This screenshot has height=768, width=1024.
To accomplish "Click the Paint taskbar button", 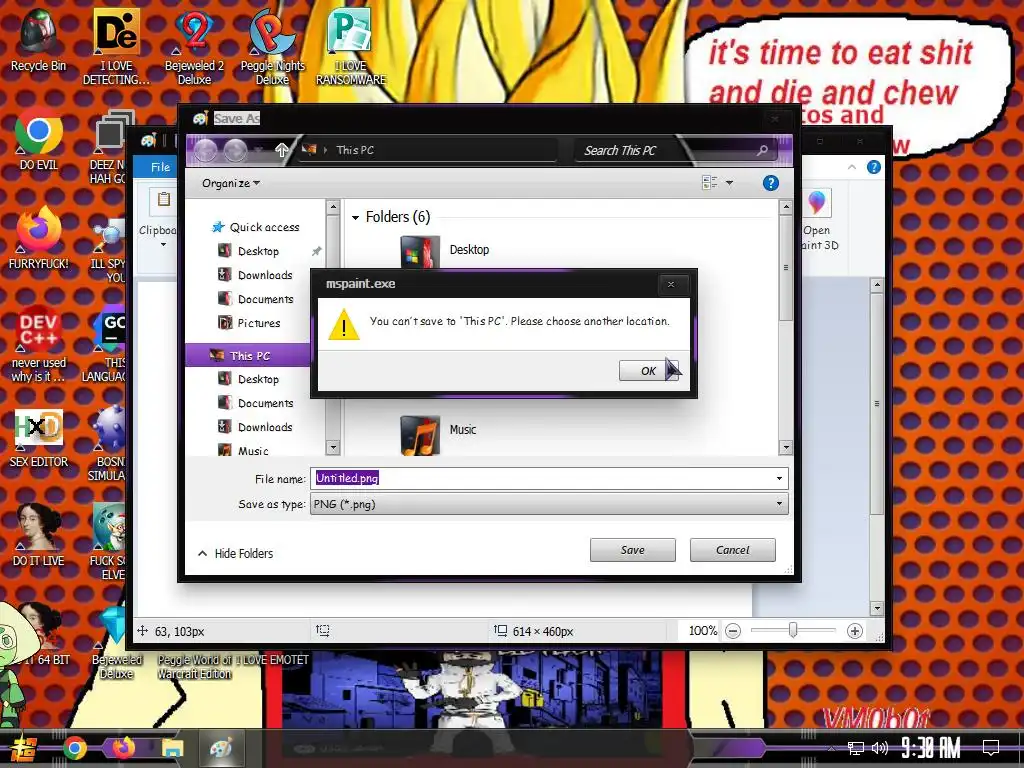I will pos(221,748).
